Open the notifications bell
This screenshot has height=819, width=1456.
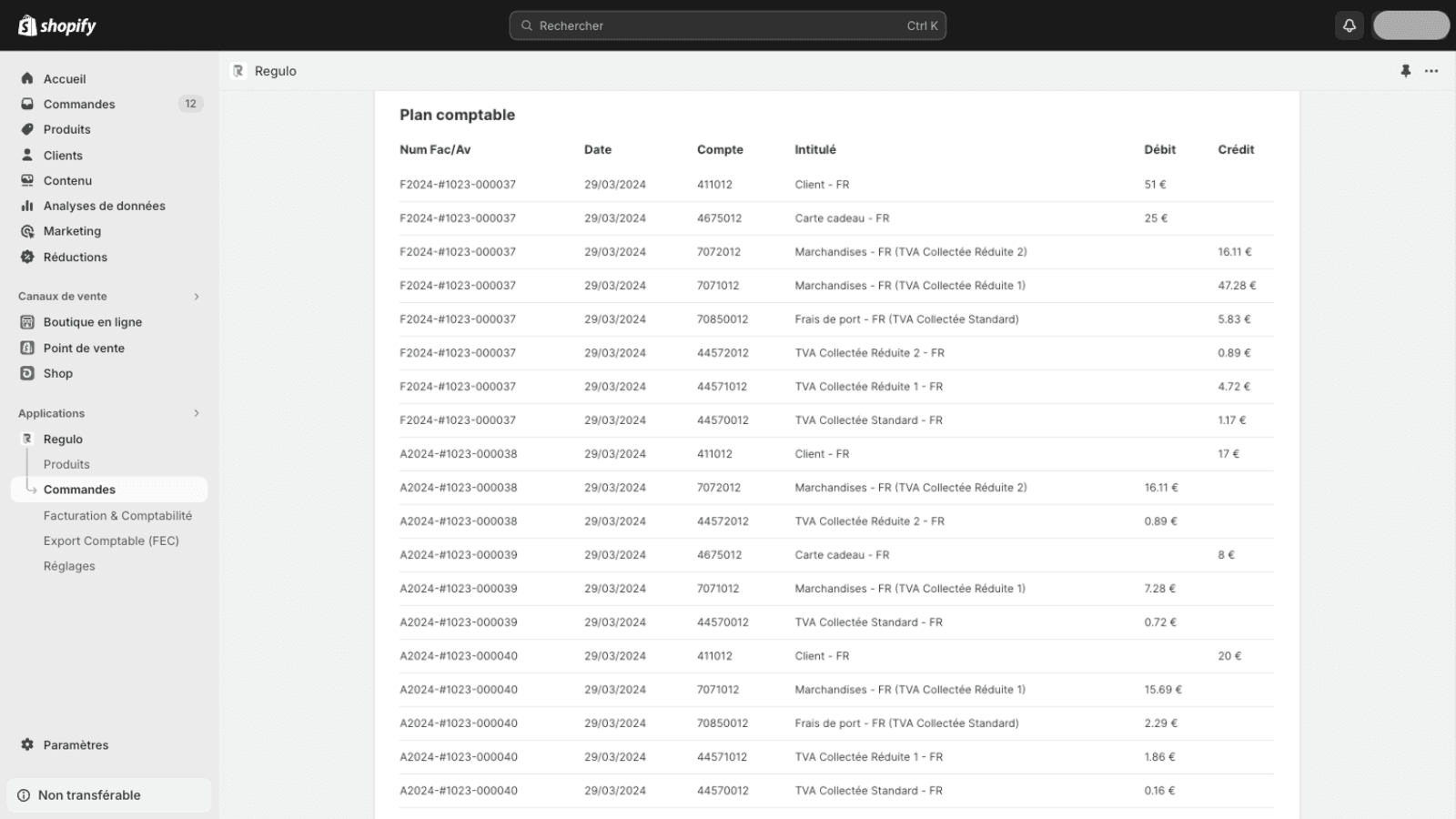click(1350, 25)
